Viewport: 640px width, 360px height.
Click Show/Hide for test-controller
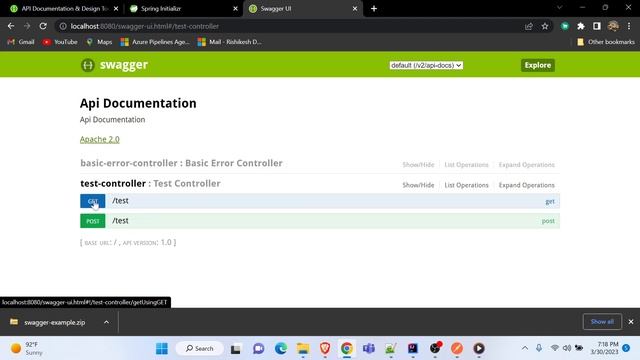(418, 185)
